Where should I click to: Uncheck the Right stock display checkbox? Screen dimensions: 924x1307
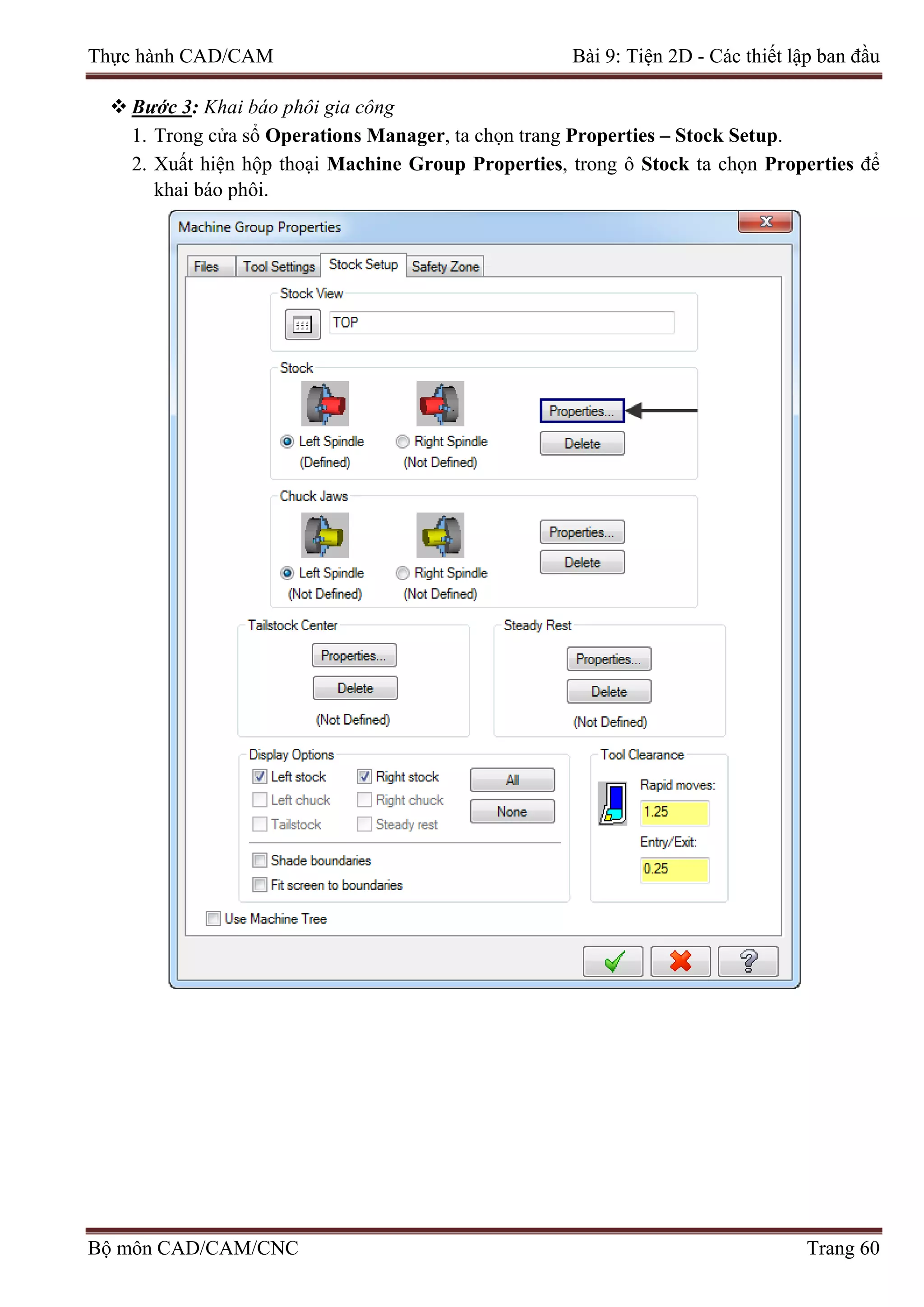coord(365,776)
